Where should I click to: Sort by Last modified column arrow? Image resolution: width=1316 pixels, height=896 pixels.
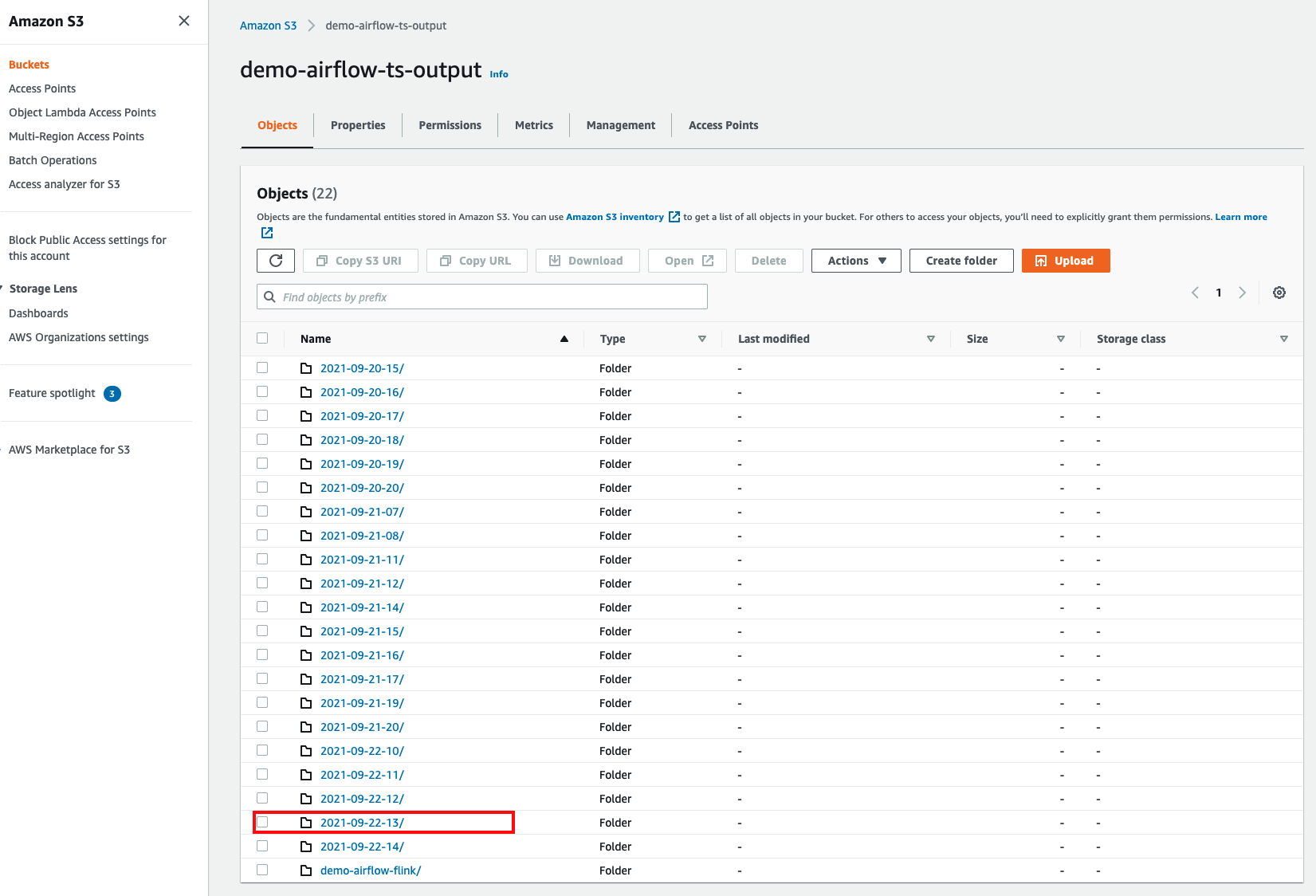[931, 339]
